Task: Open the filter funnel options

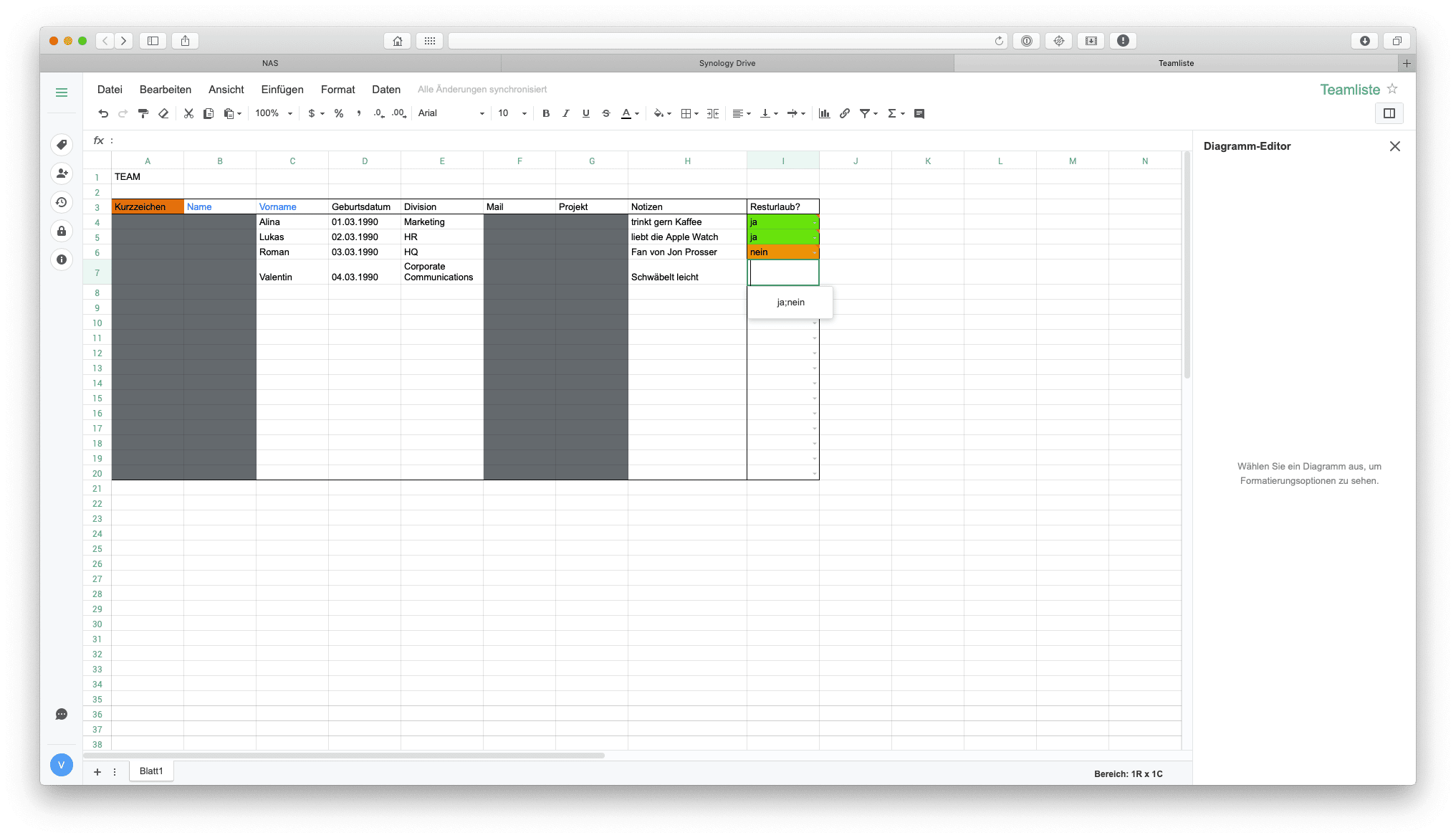Action: pyautogui.click(x=868, y=113)
